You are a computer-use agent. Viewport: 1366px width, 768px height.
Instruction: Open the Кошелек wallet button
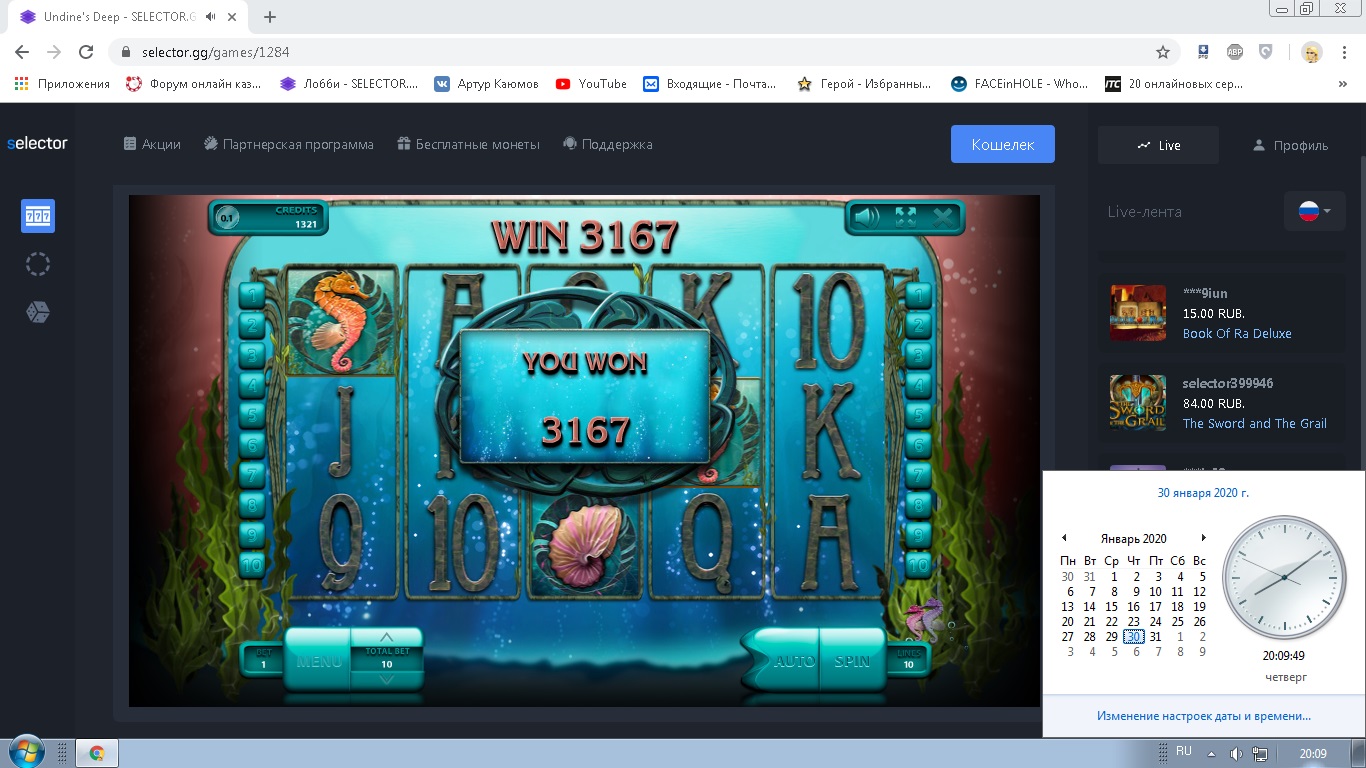click(1003, 144)
